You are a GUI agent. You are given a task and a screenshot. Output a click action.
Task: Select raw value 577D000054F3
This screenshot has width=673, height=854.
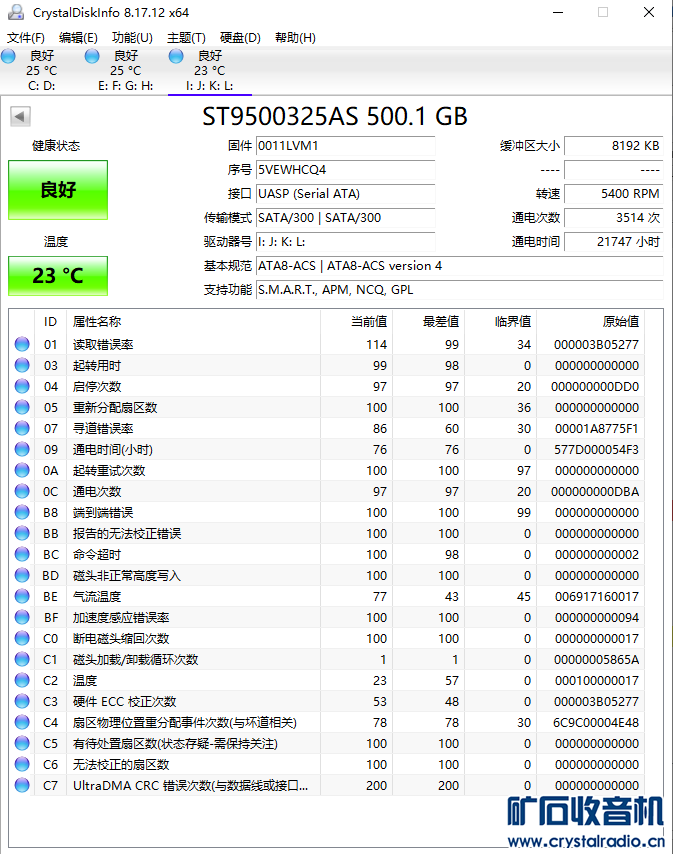[x=597, y=450]
